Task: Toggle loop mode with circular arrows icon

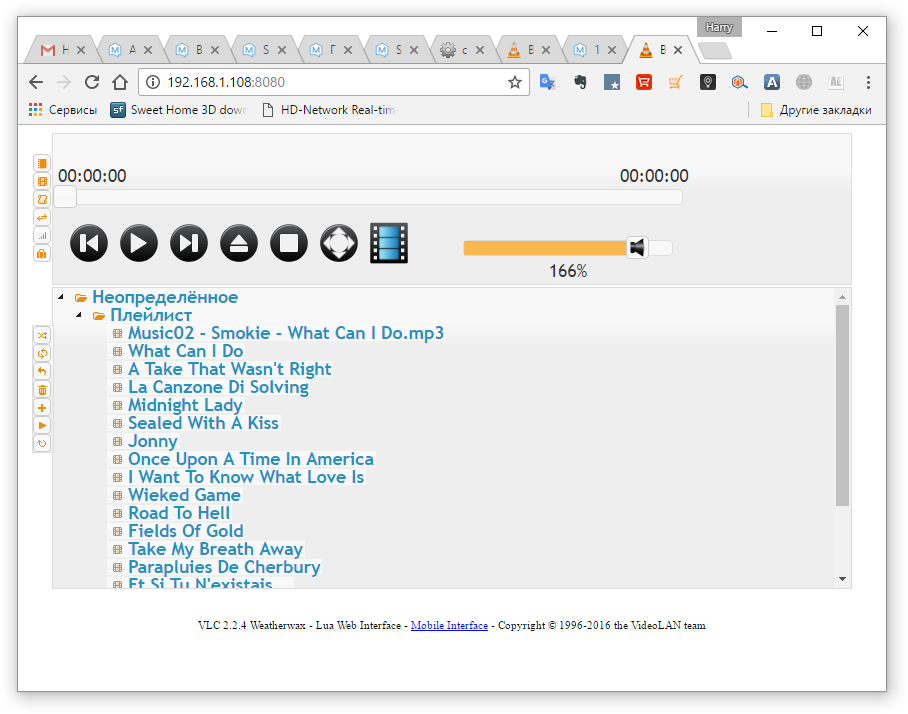Action: pyautogui.click(x=42, y=353)
